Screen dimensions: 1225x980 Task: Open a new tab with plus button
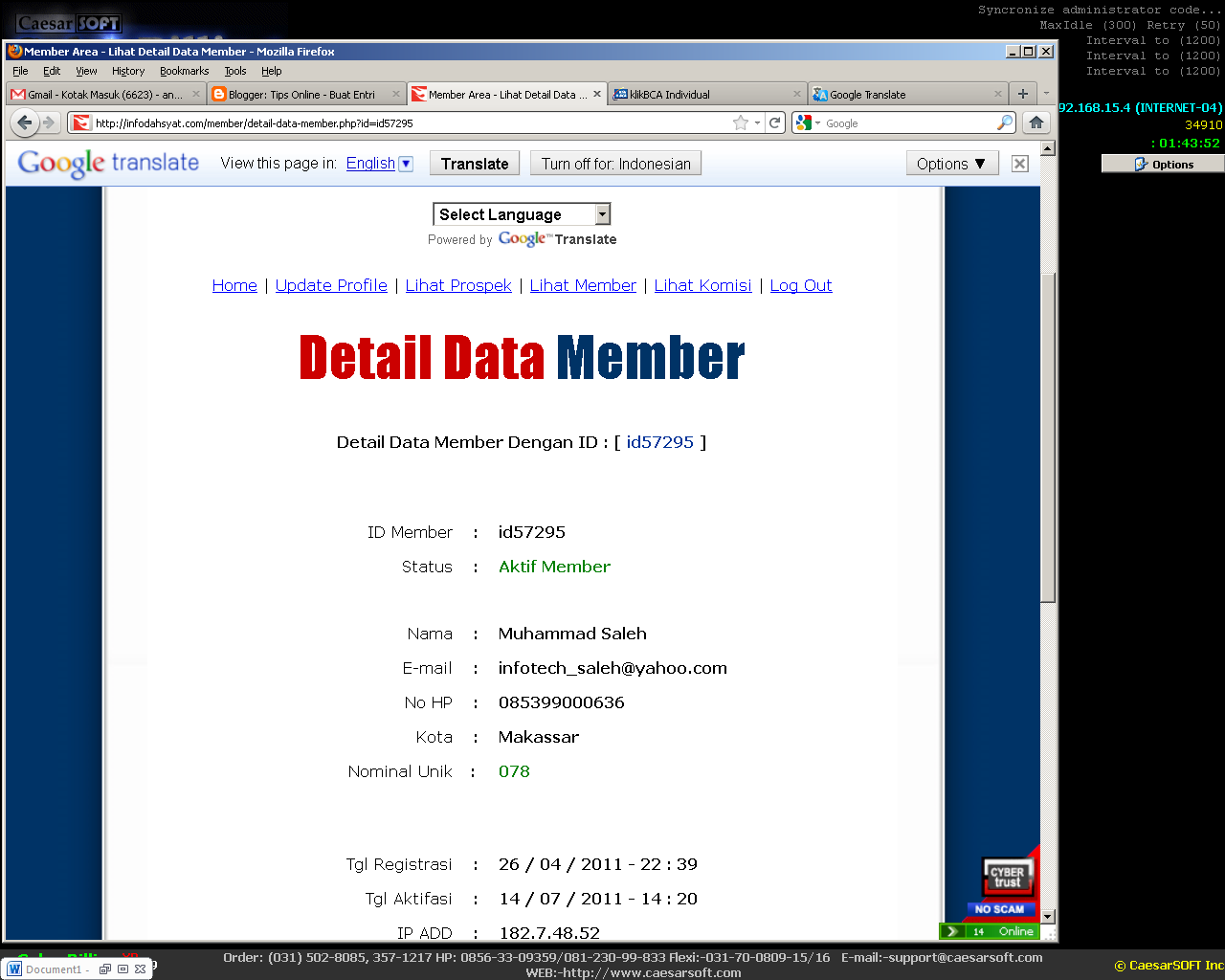1023,94
